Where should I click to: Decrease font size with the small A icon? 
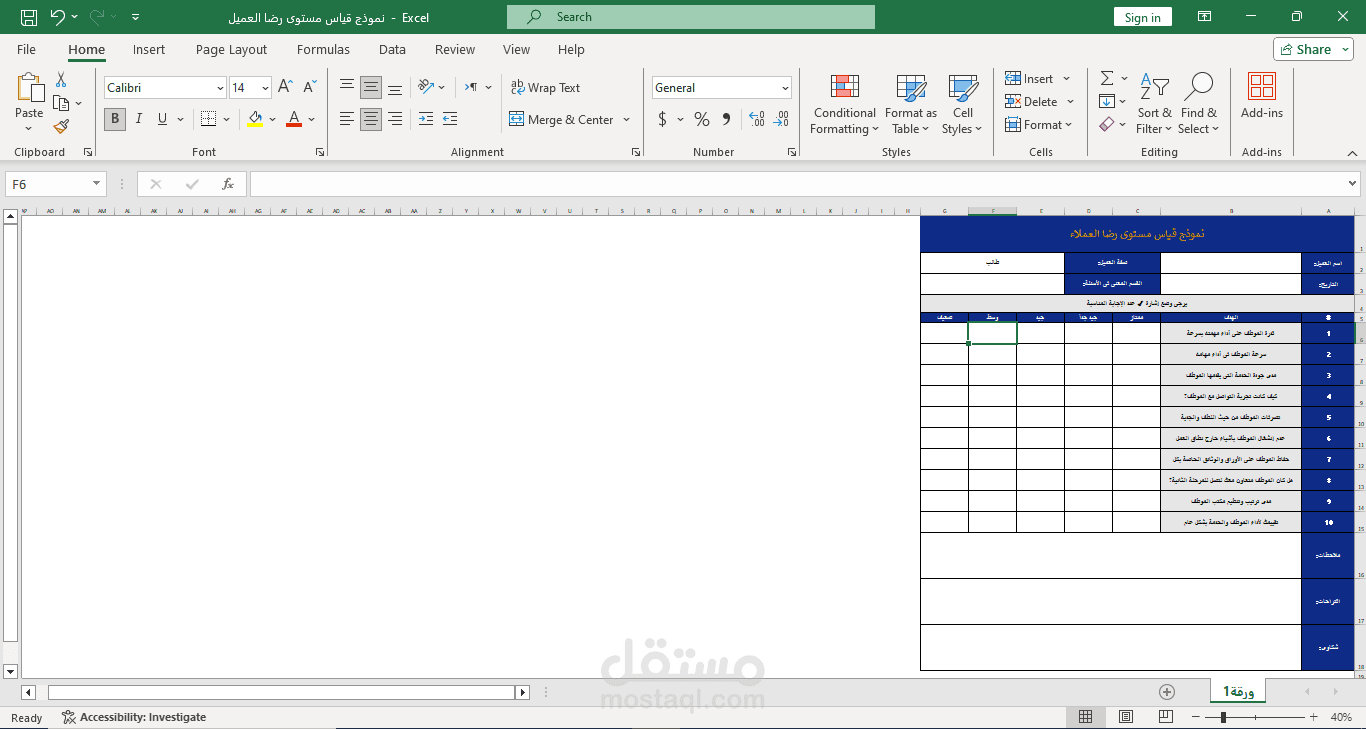(309, 88)
